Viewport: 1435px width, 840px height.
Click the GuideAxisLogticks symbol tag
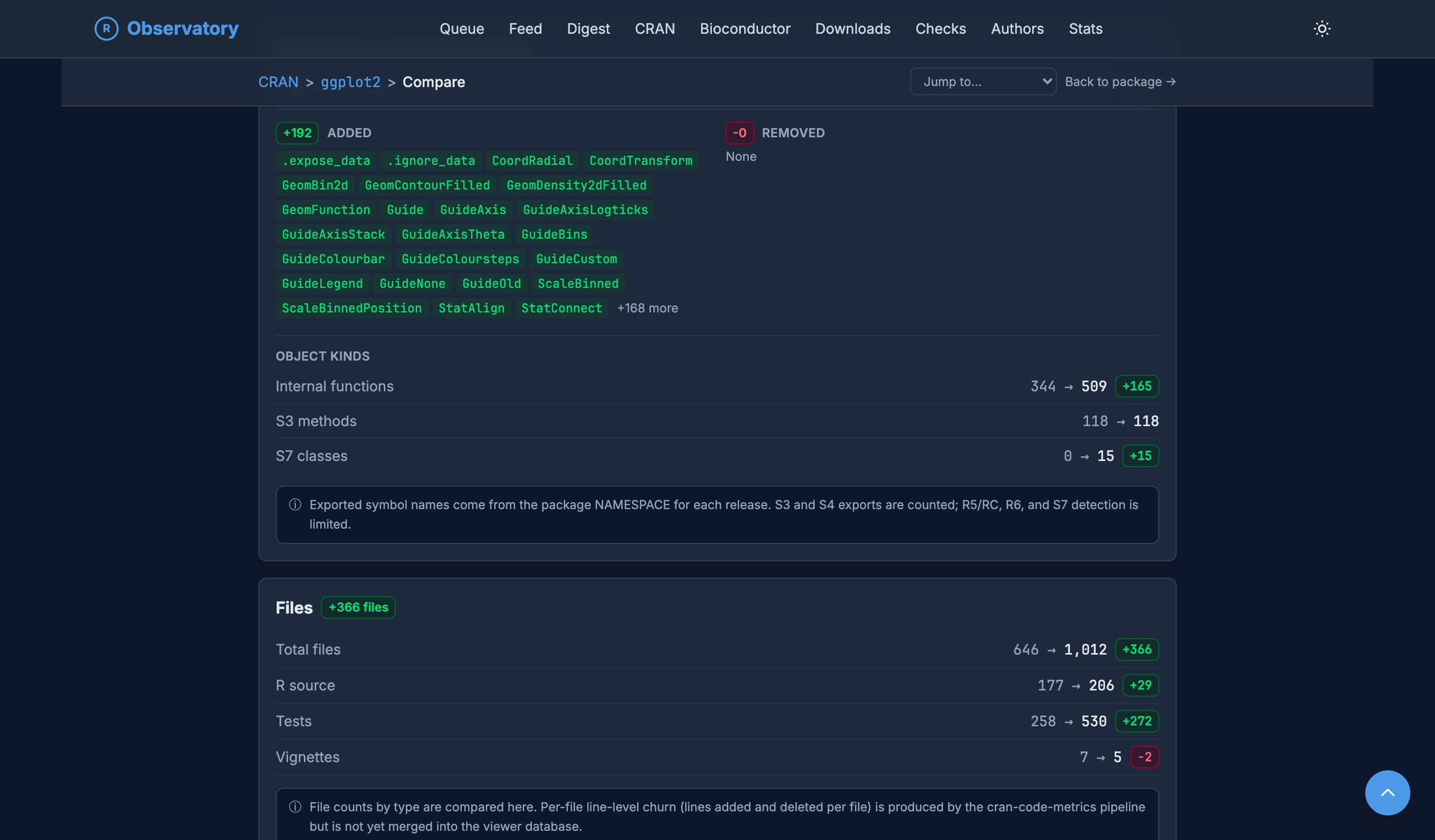tap(585, 209)
